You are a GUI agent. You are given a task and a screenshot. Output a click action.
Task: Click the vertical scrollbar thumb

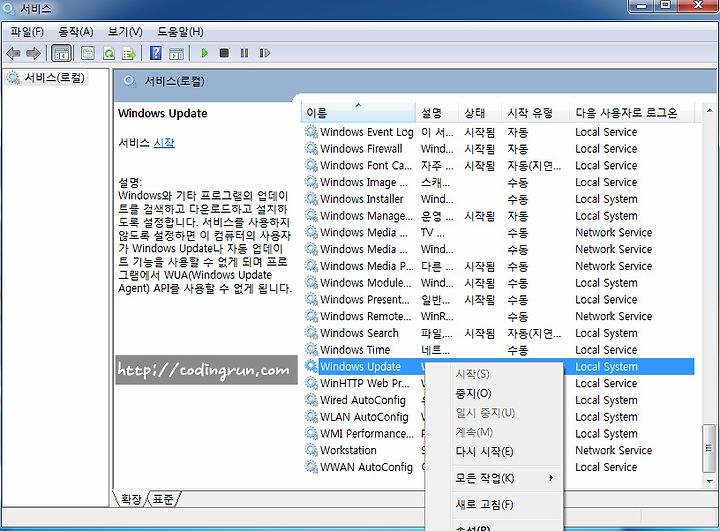[x=709, y=448]
